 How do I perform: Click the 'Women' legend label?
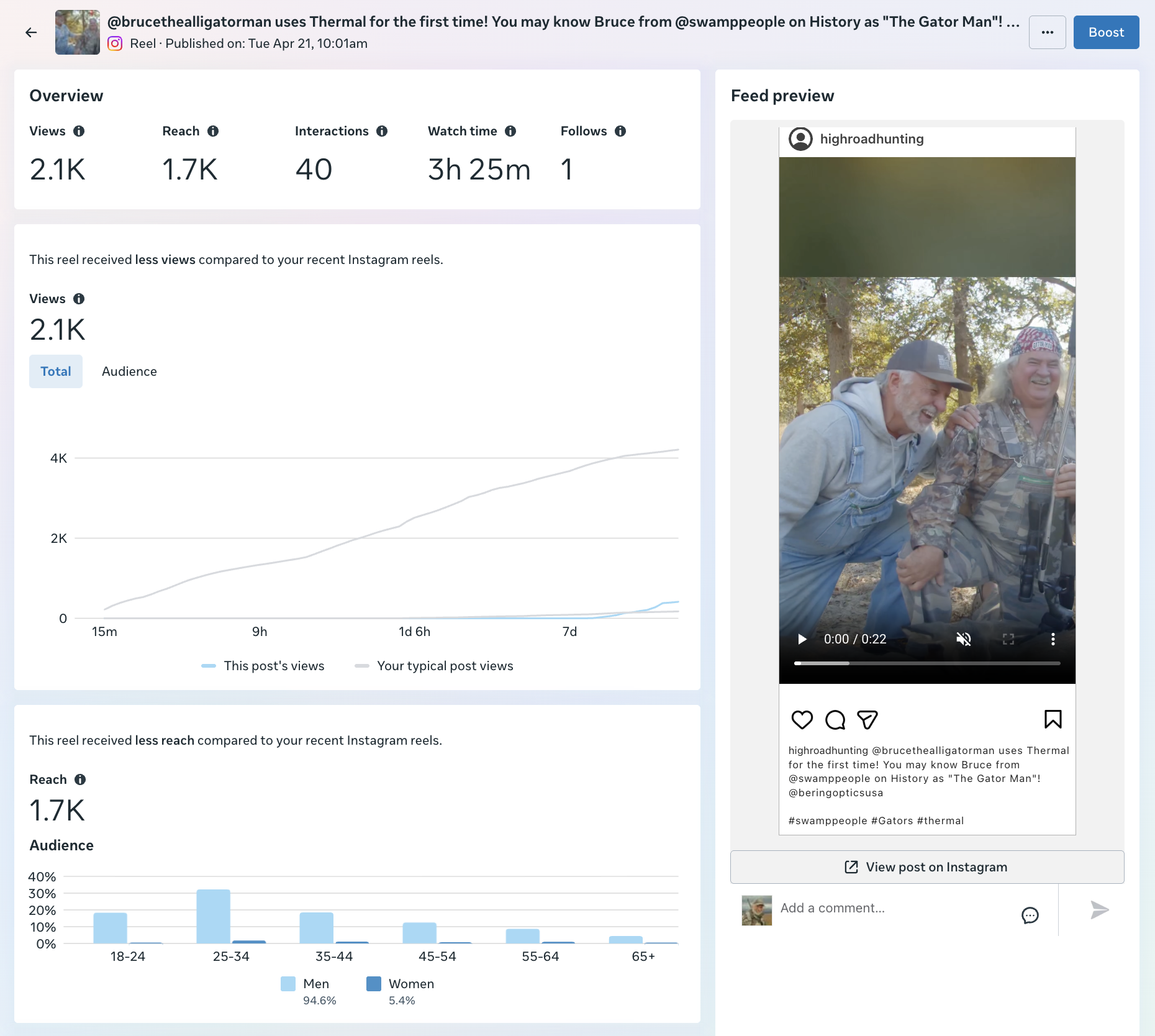412,984
